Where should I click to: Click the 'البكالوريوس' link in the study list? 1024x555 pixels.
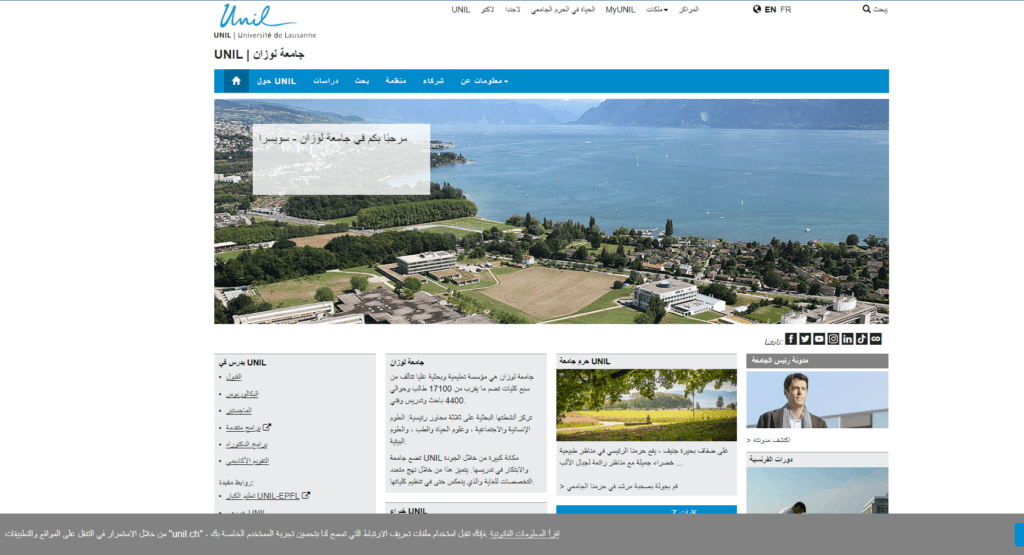230,394
